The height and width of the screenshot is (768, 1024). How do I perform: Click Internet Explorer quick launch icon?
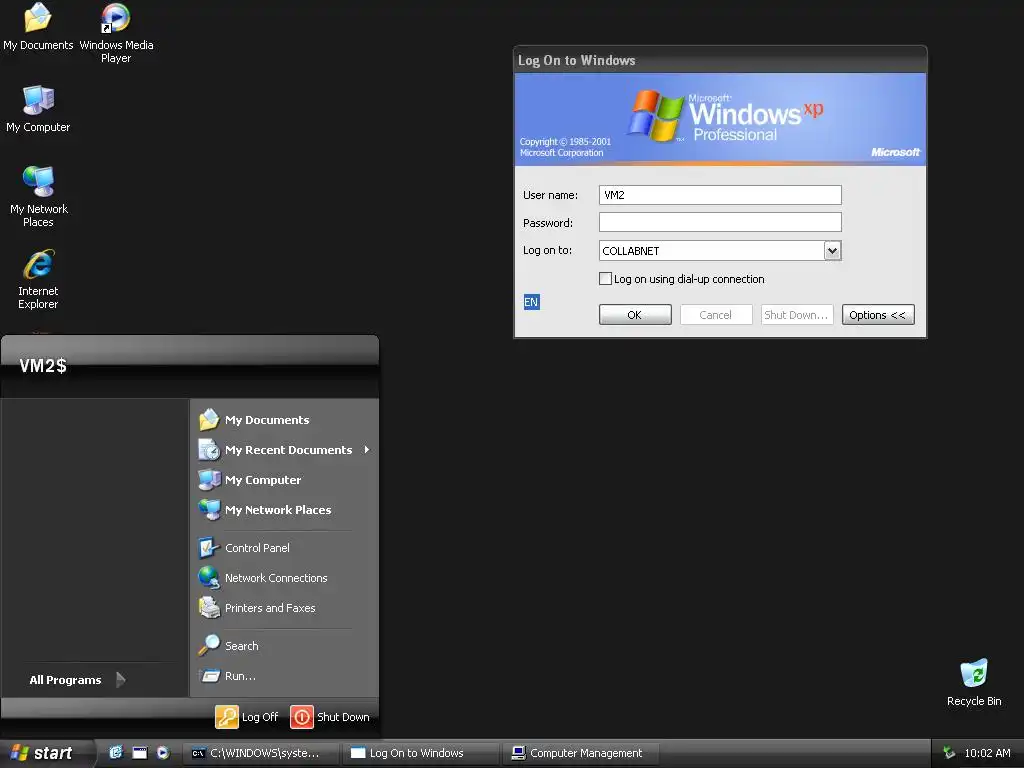116,753
